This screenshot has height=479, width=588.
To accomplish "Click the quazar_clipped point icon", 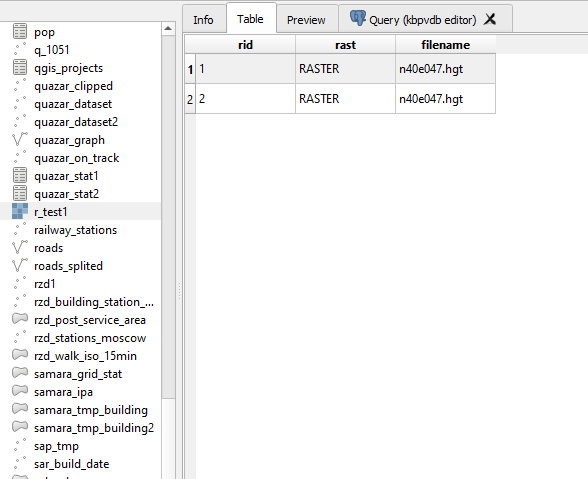I will tap(20, 86).
